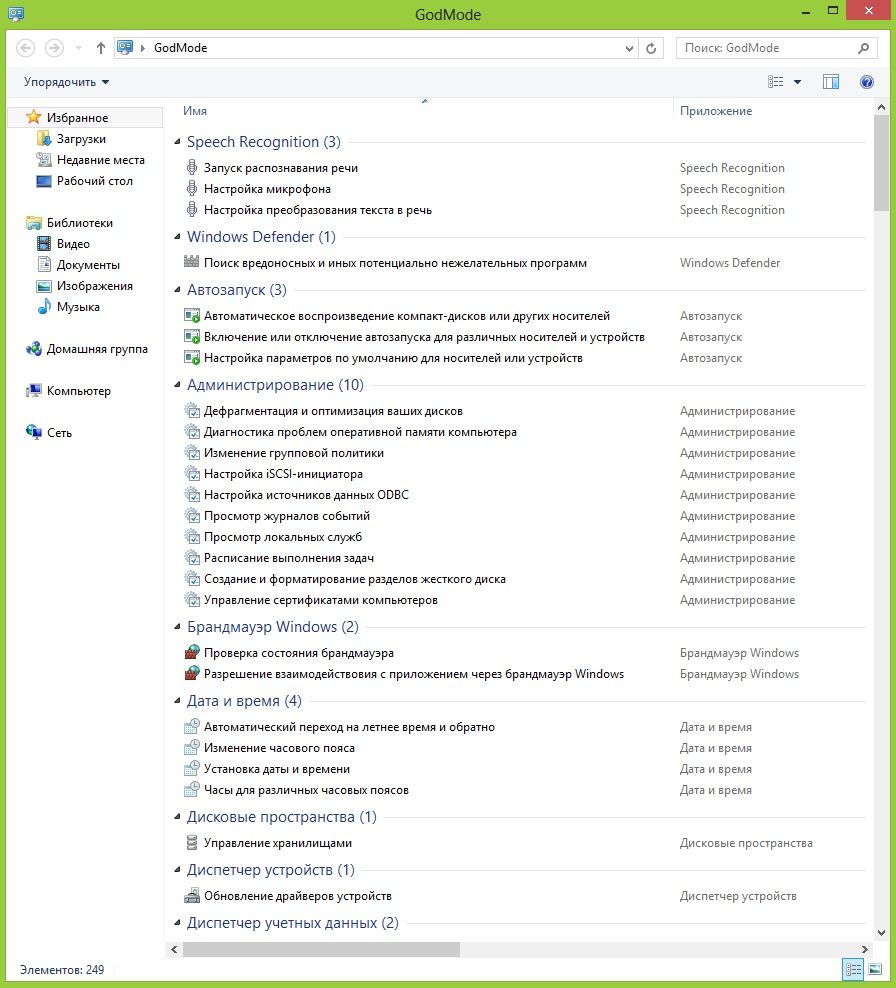
Task: Show the preview pane icon
Action: [830, 82]
